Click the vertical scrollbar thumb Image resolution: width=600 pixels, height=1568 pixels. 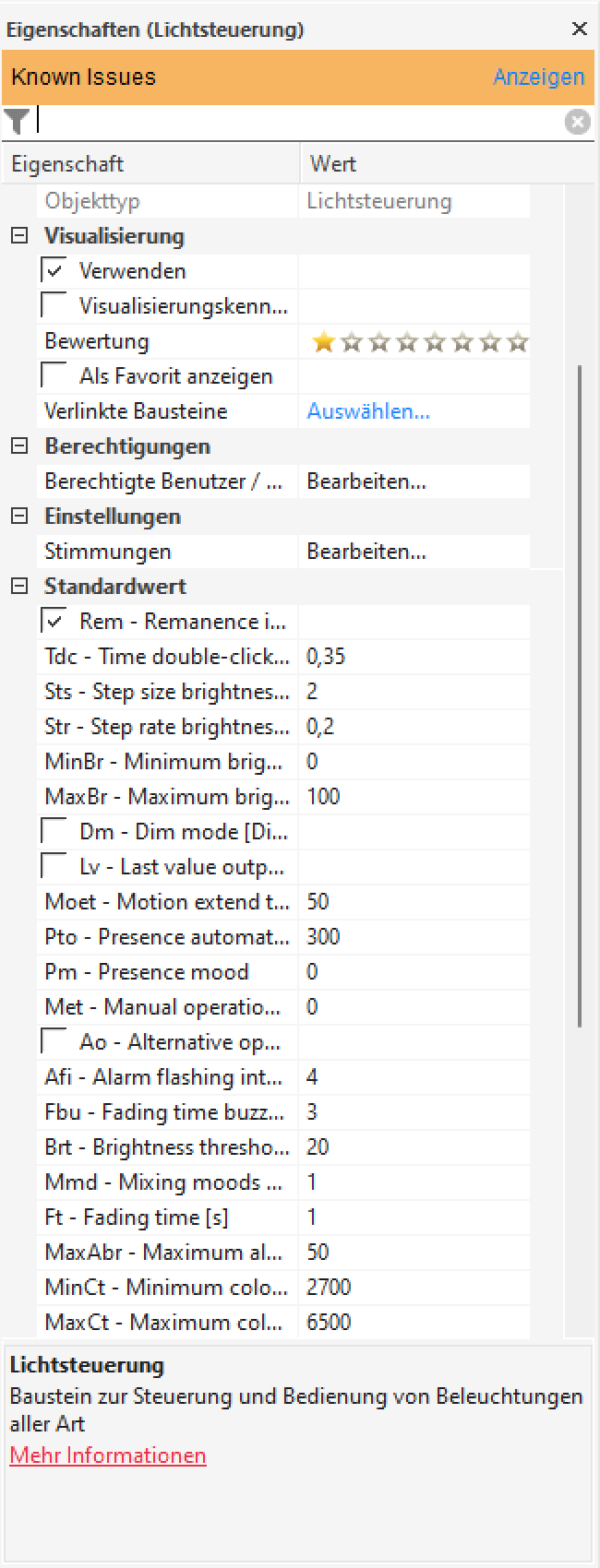click(x=580, y=696)
